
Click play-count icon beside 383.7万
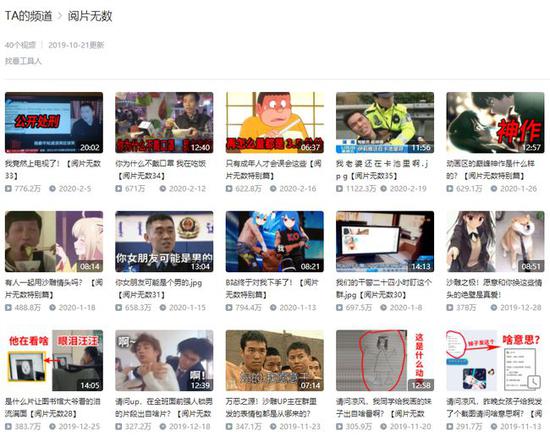click(x=8, y=427)
